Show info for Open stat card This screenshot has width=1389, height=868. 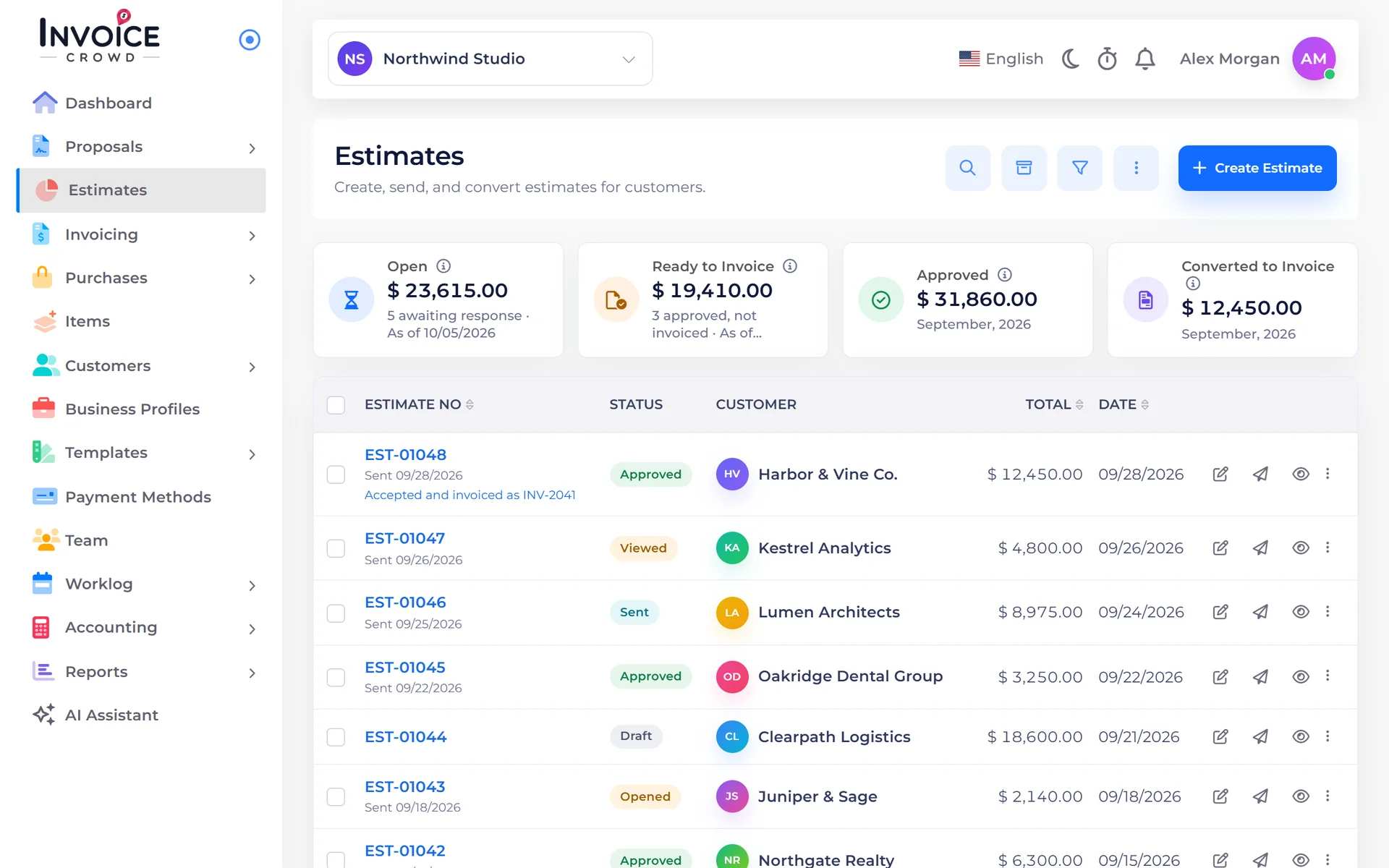coord(443,266)
